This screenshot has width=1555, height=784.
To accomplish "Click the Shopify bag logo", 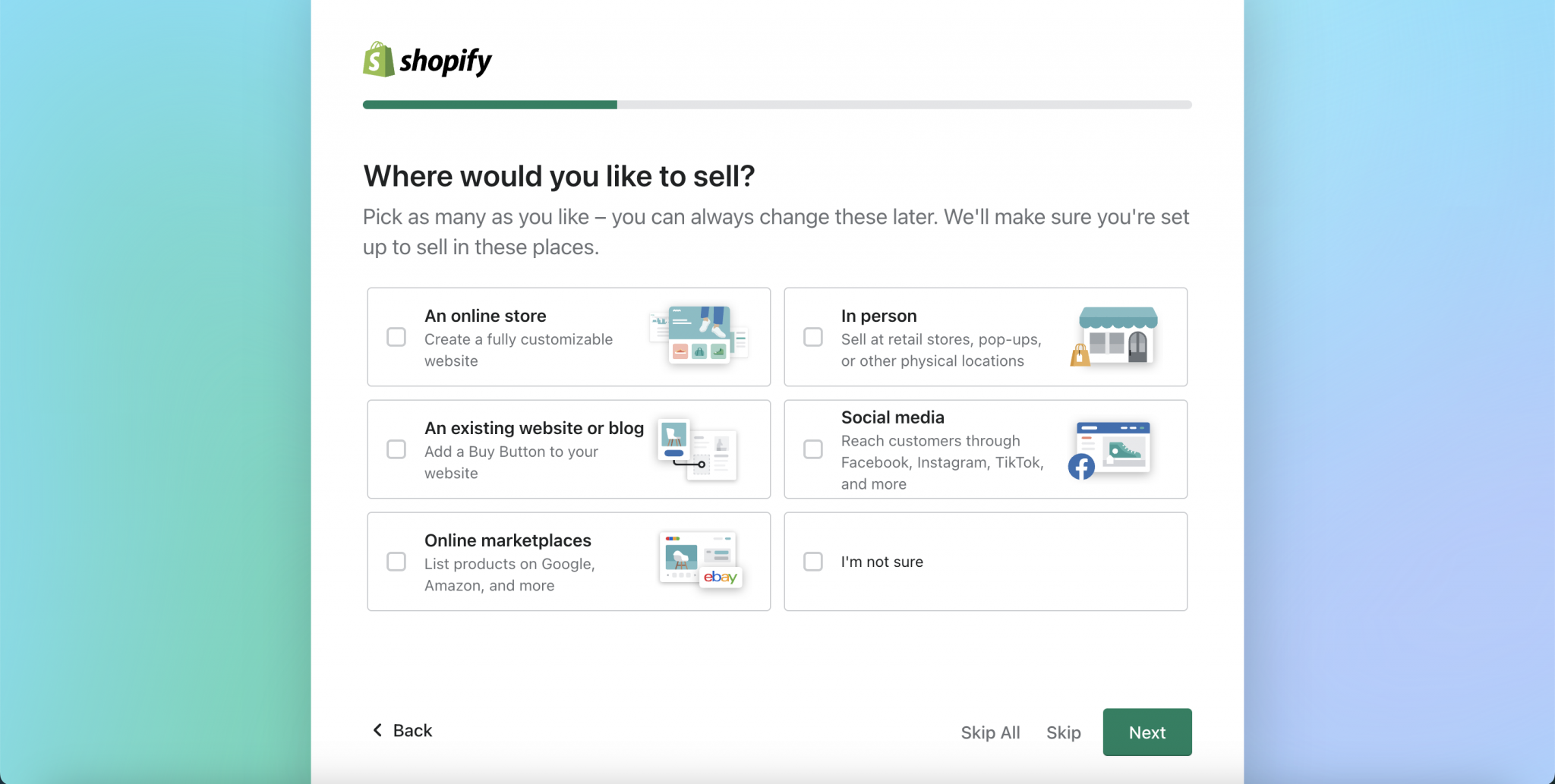I will coord(378,60).
